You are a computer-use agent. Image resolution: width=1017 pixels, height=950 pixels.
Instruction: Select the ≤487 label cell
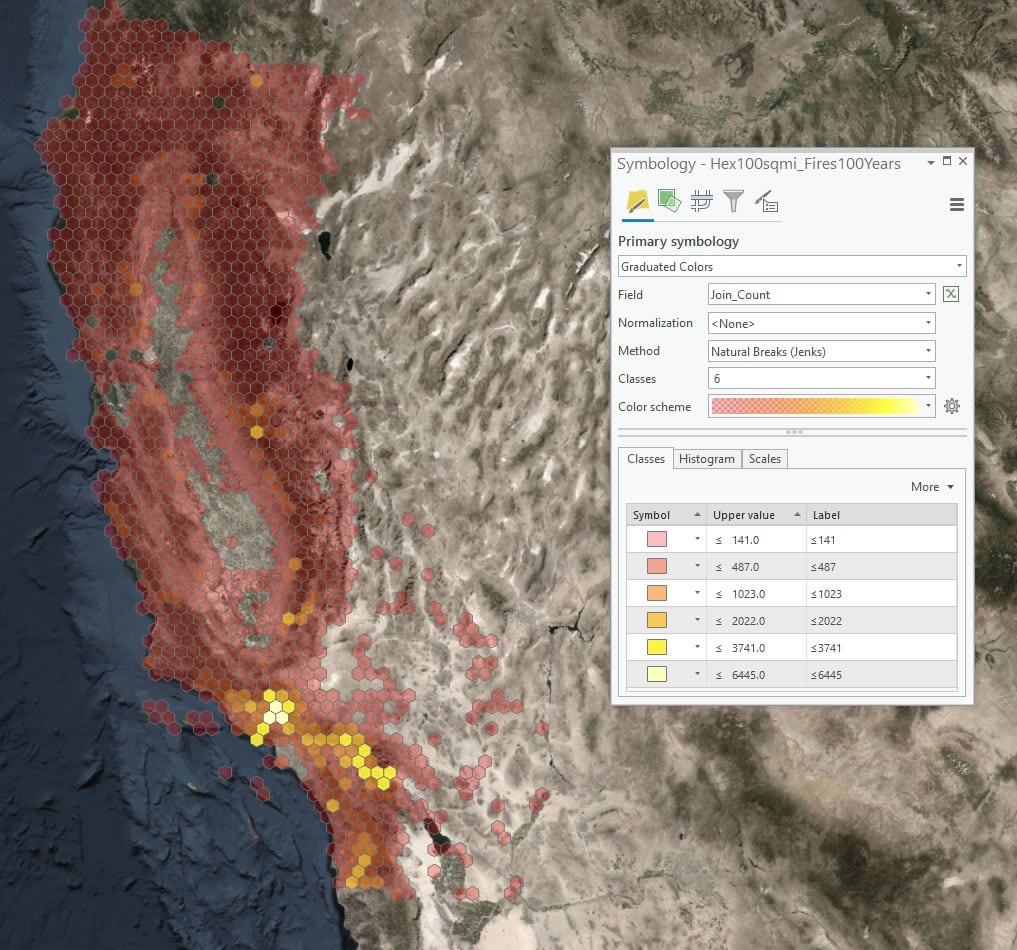(881, 567)
